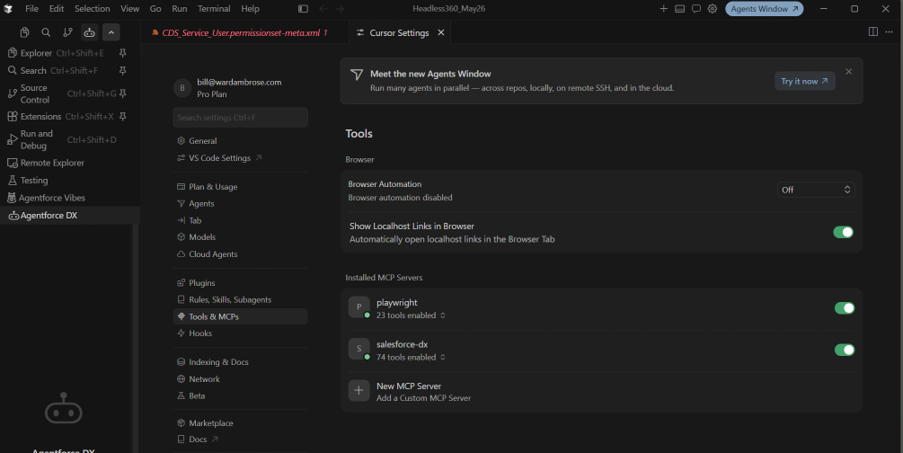The image size is (903, 453).
Task: Expand salesforce-dx 74 tools enabled list
Action: [x=411, y=357]
